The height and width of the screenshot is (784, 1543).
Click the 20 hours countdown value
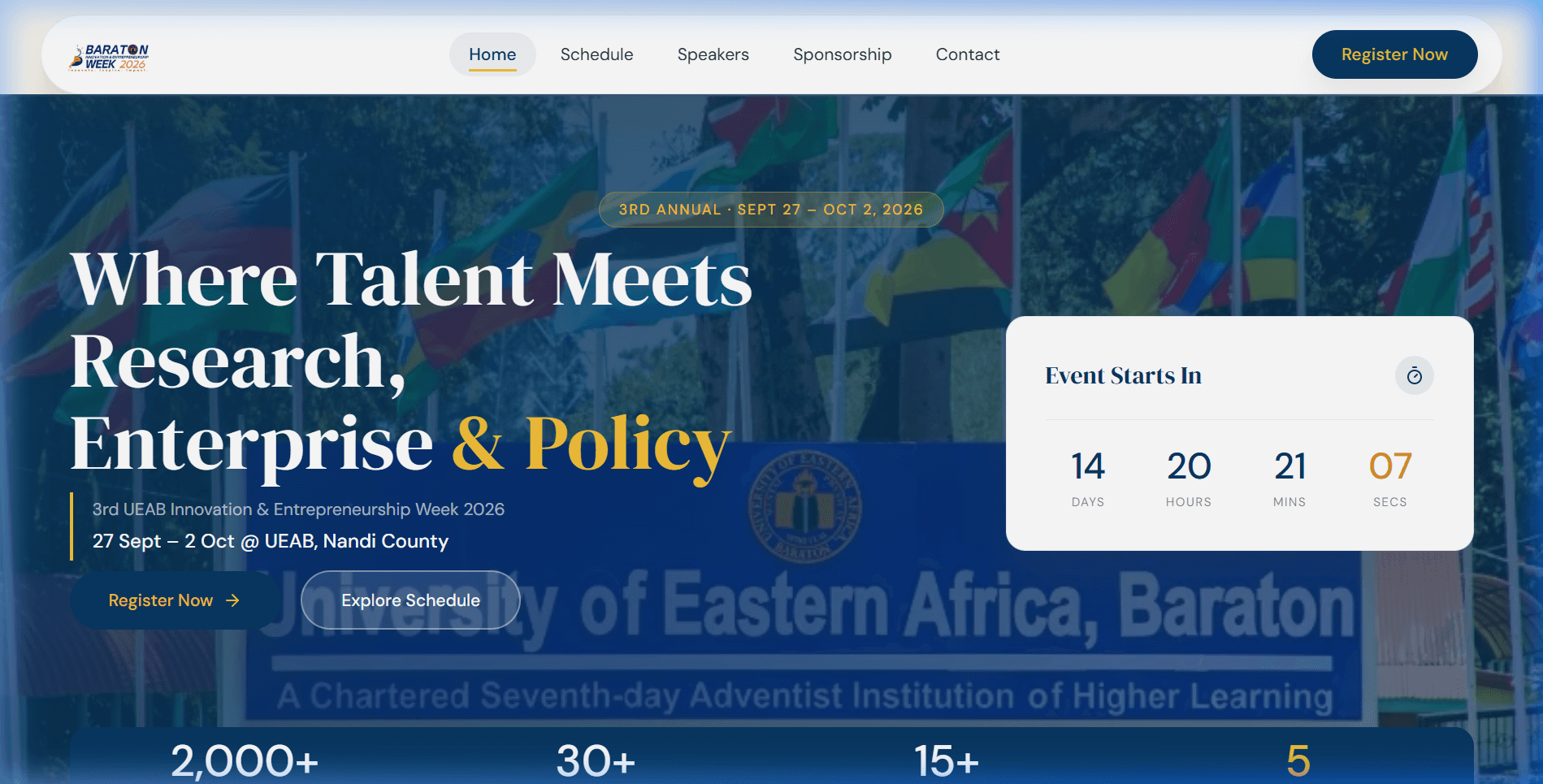[1189, 466]
